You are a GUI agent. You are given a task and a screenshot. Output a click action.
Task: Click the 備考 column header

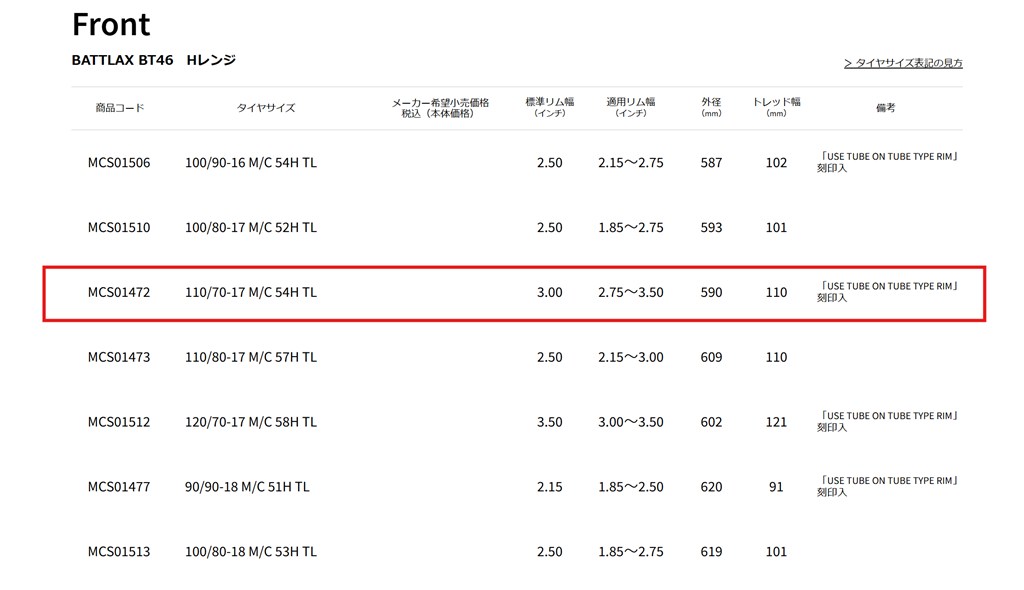pyautogui.click(x=886, y=108)
